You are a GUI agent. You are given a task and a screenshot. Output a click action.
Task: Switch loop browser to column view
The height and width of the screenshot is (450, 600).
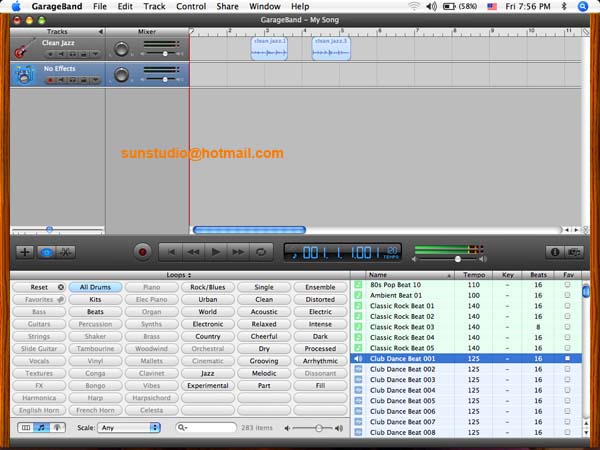(x=26, y=428)
